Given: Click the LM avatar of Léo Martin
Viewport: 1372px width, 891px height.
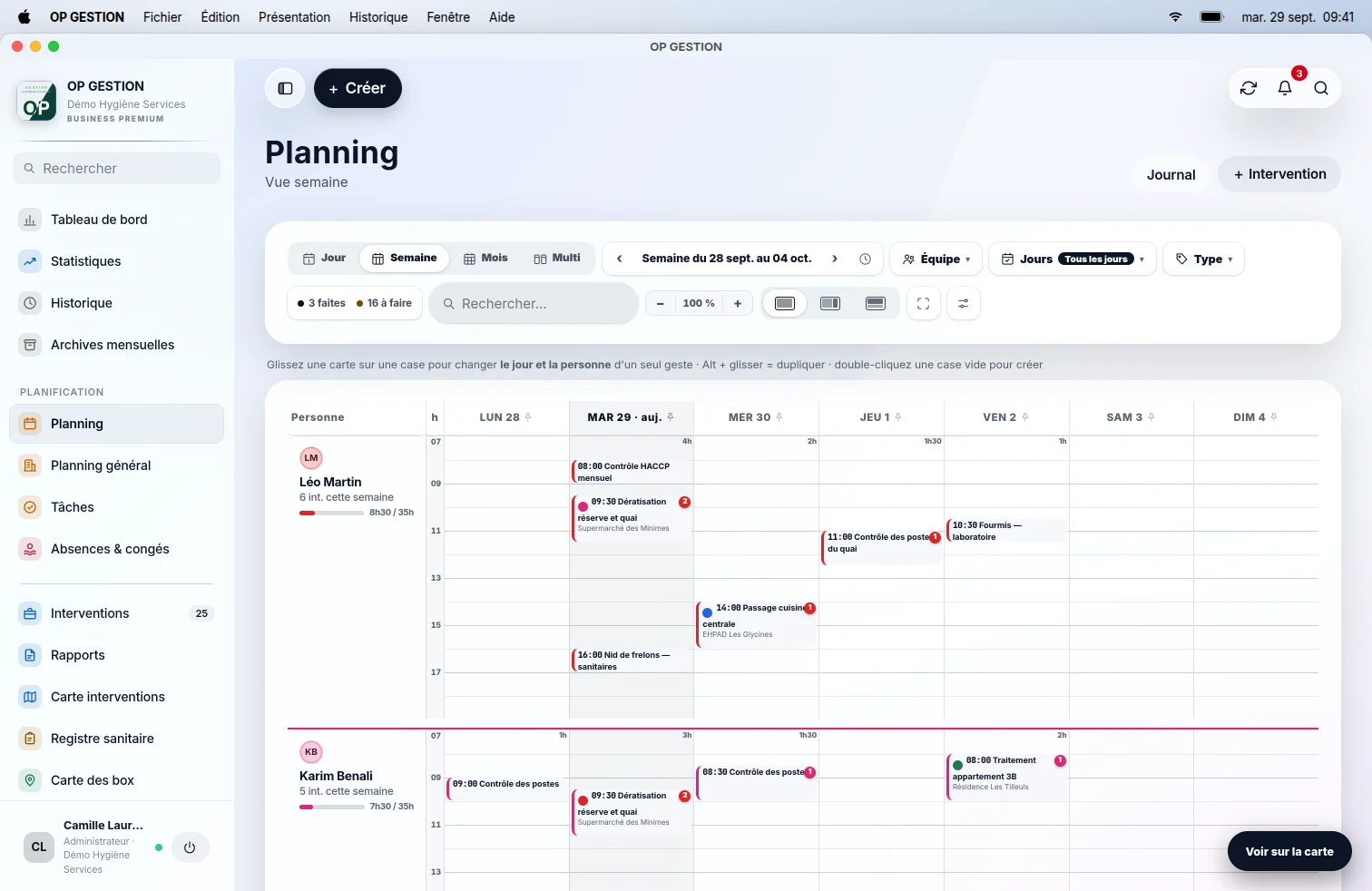Looking at the screenshot, I should tap(311, 458).
